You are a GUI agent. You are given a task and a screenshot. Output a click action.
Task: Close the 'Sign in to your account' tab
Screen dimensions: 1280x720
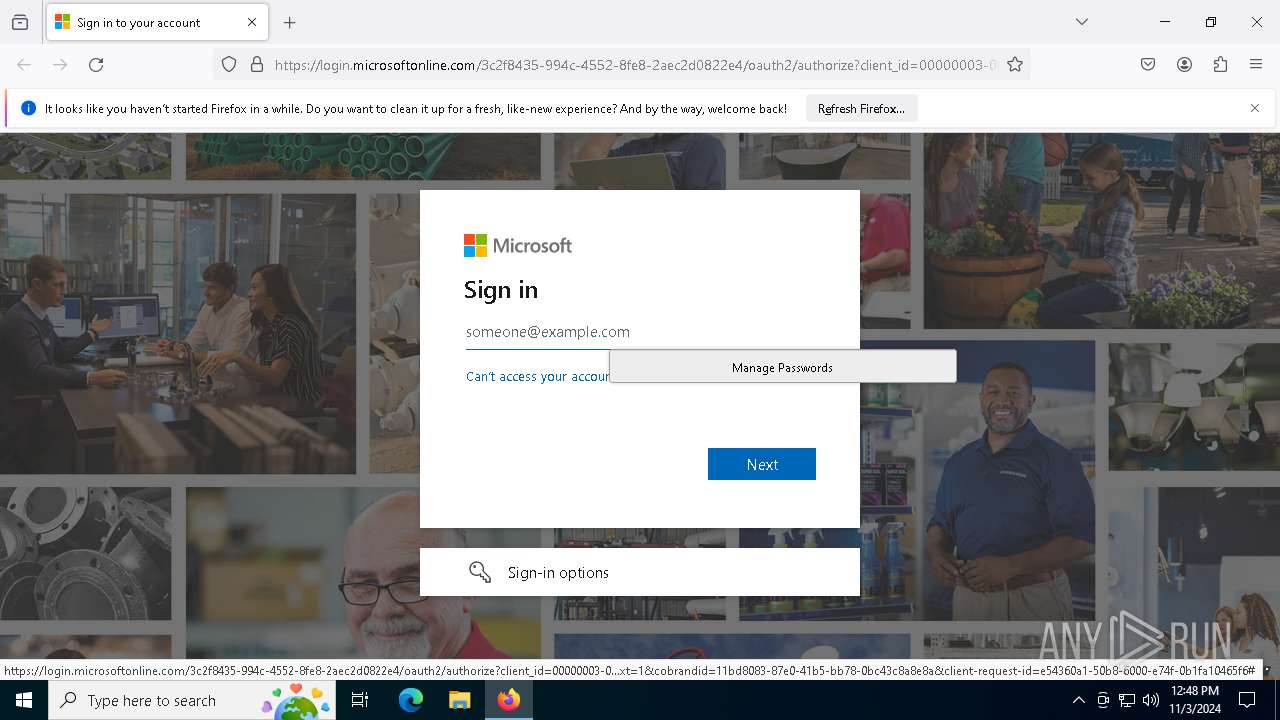[x=252, y=22]
